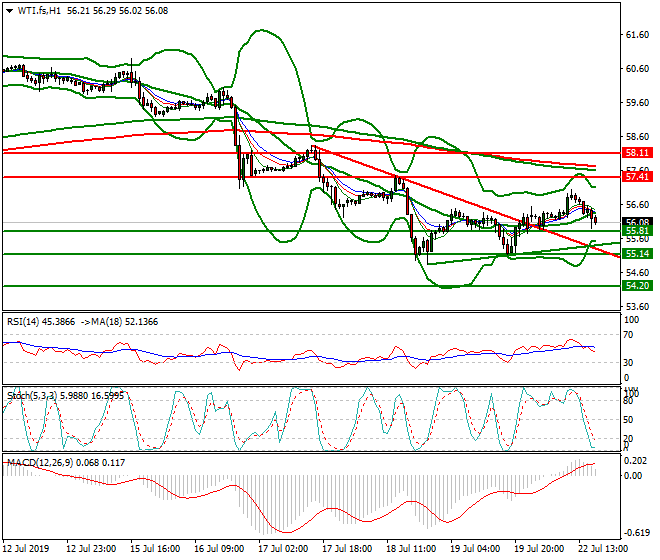Image resolution: width=660 pixels, height=560 pixels.
Task: Click the 22 Jul 13:00 time axis label
Action: click(x=604, y=549)
